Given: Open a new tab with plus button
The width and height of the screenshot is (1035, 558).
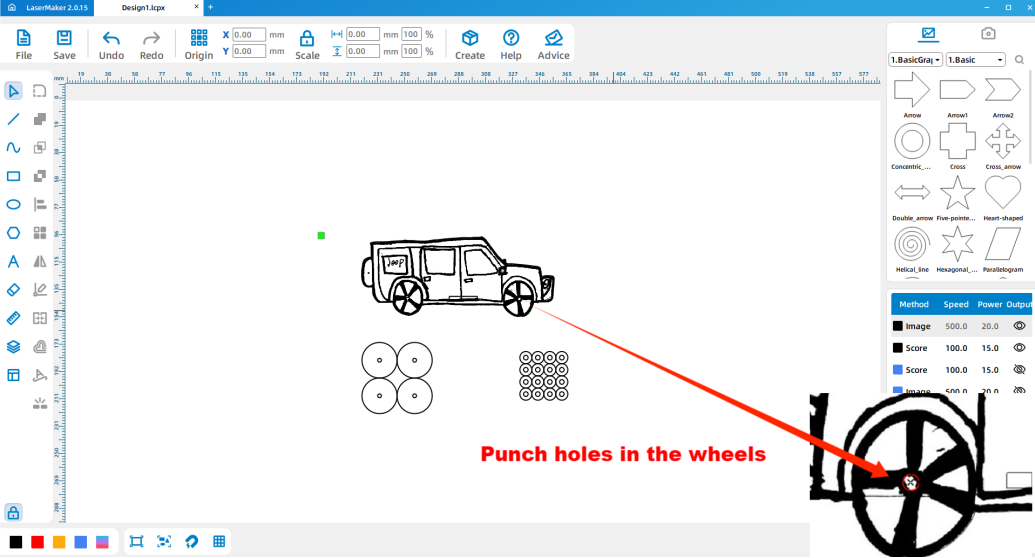Looking at the screenshot, I should point(211,7).
